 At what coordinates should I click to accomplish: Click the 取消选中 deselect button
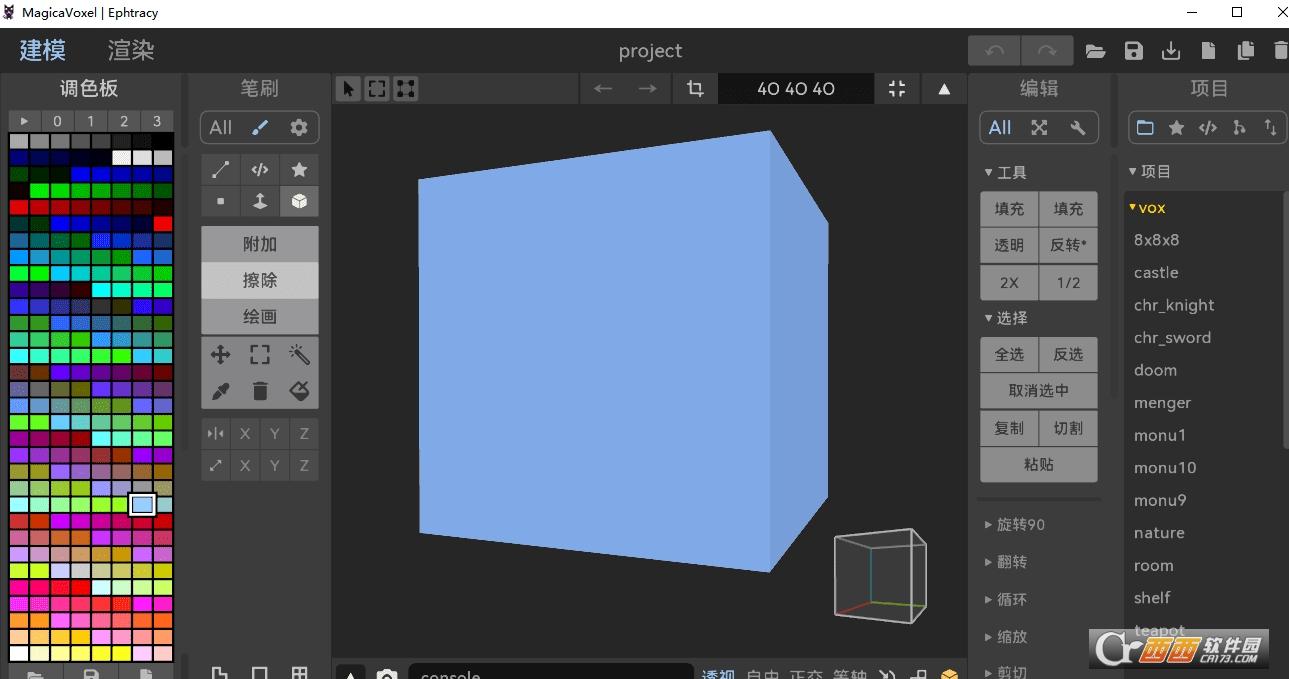(x=1039, y=391)
